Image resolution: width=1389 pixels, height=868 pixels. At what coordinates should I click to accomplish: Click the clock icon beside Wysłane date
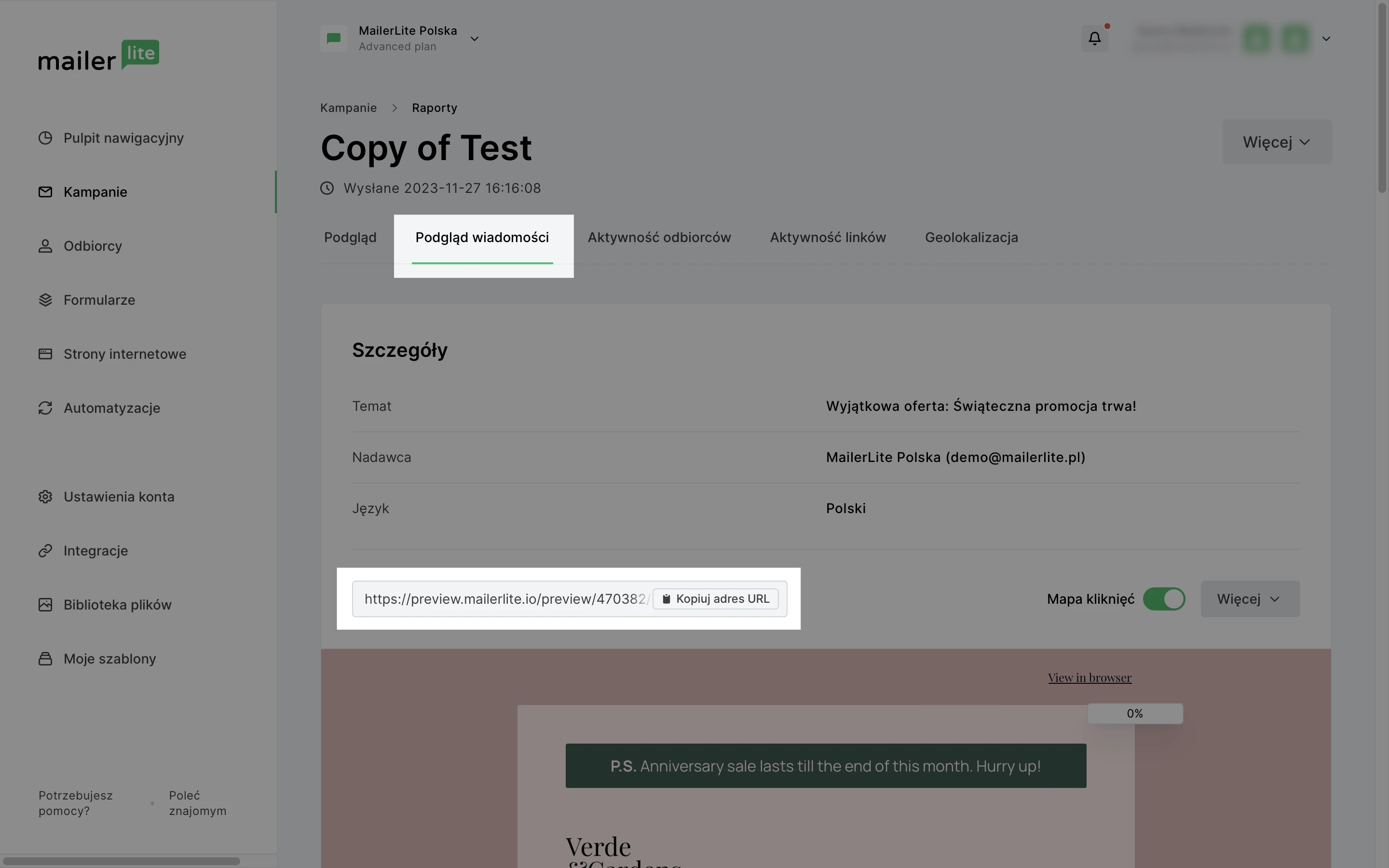[x=327, y=188]
